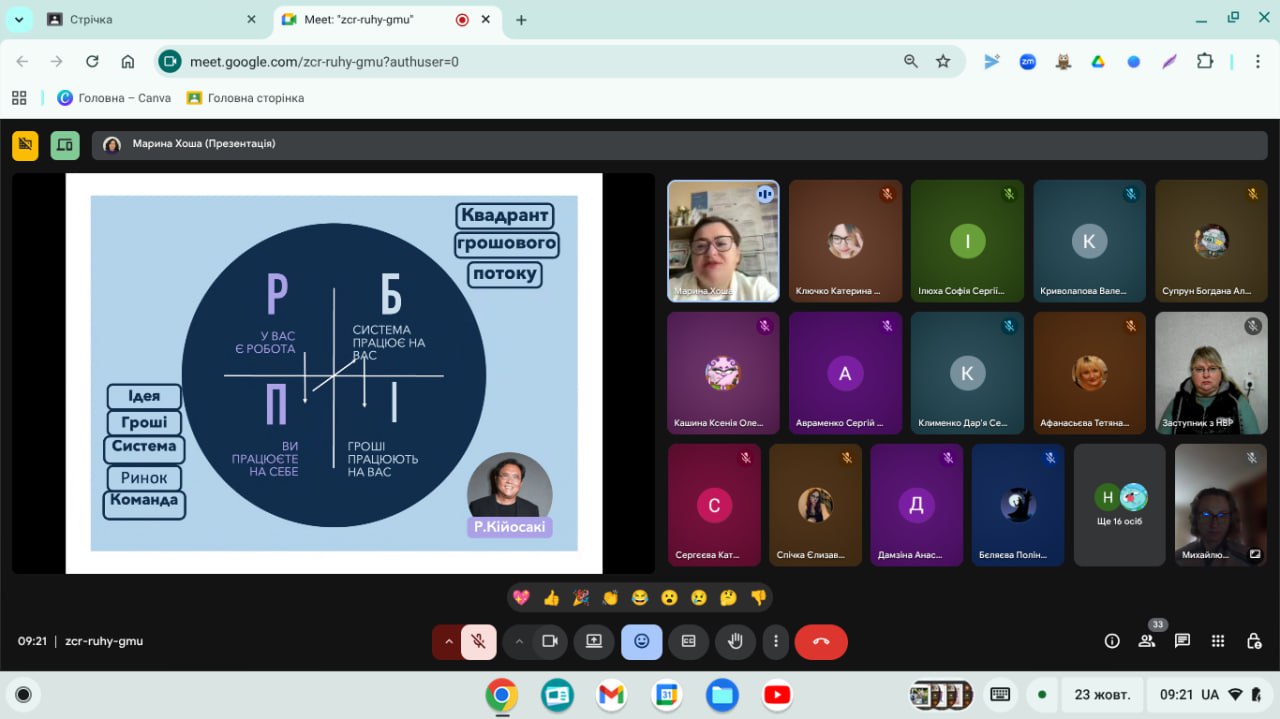The image size is (1280, 719).
Task: Unmute the microphone in Meet
Action: pyautogui.click(x=479, y=642)
